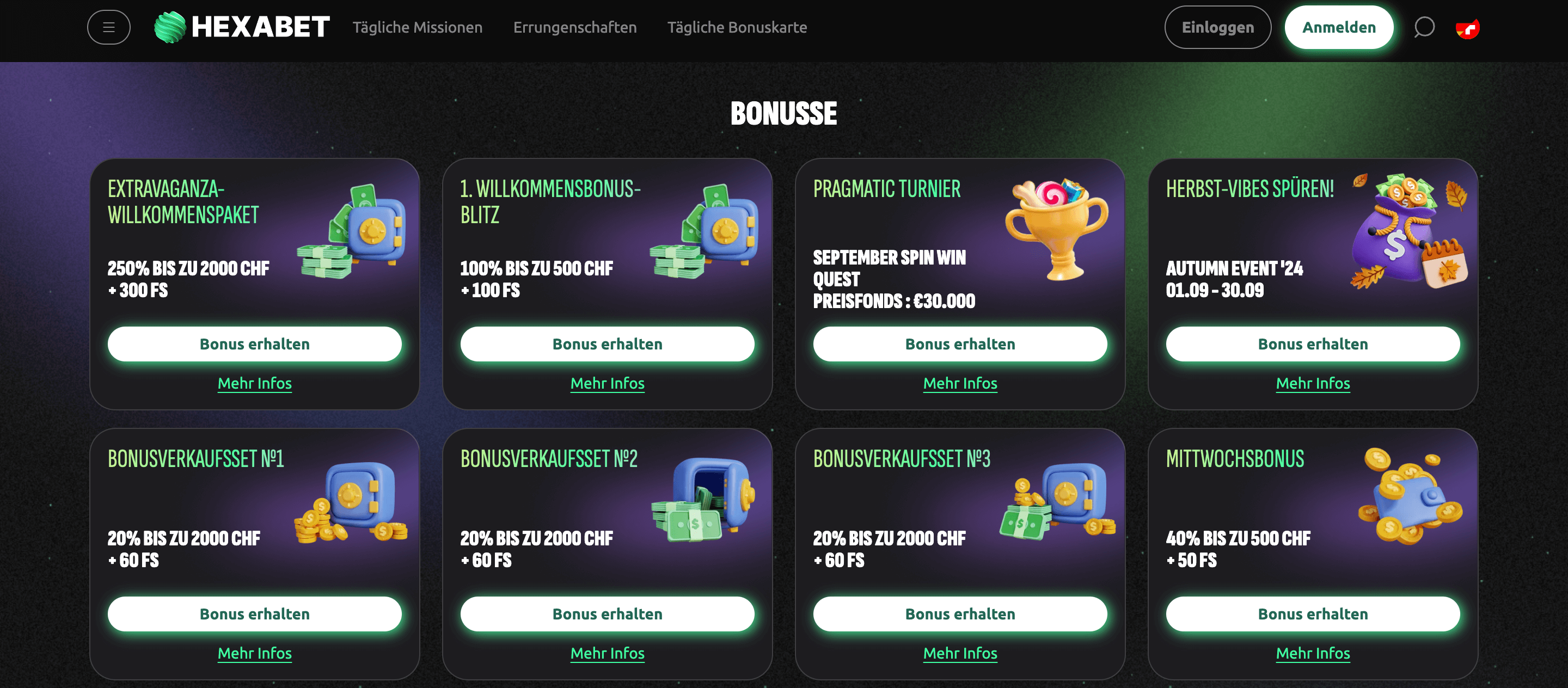View Mehr Infos for Herbst-Vibes Spüren

click(1312, 383)
